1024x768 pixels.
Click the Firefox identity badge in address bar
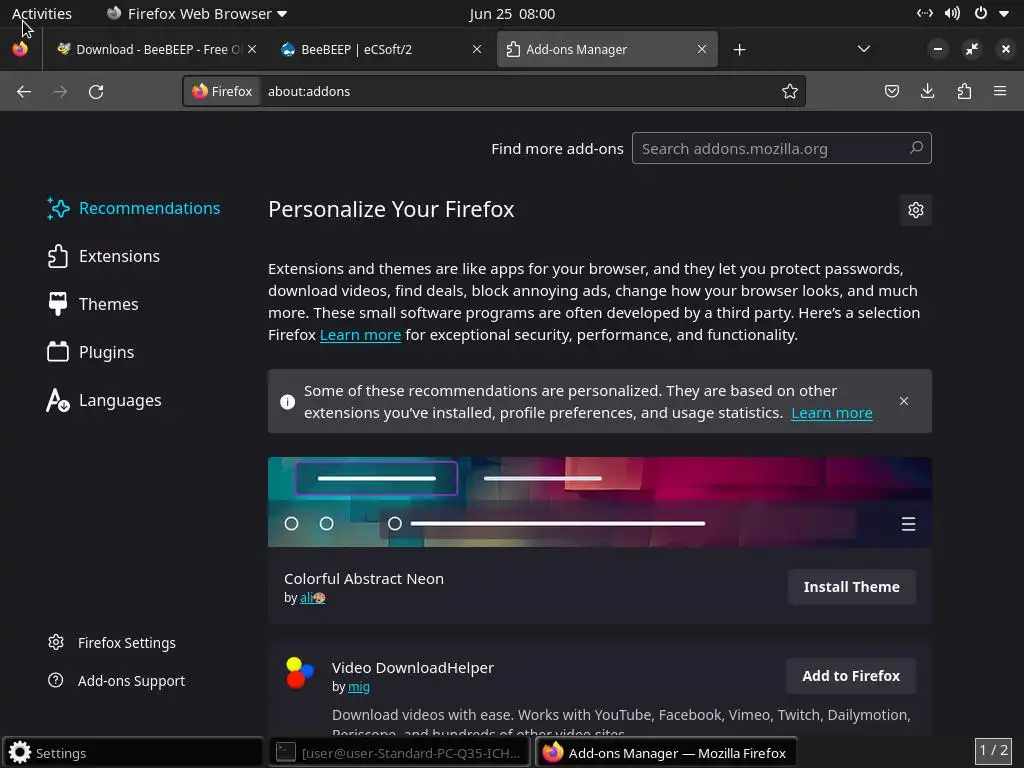pyautogui.click(x=222, y=91)
